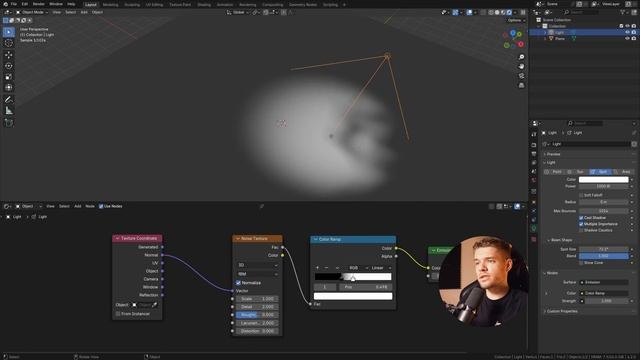The width and height of the screenshot is (640, 360).
Task: Toggle the Use Nodes checkbox
Action: click(x=101, y=206)
